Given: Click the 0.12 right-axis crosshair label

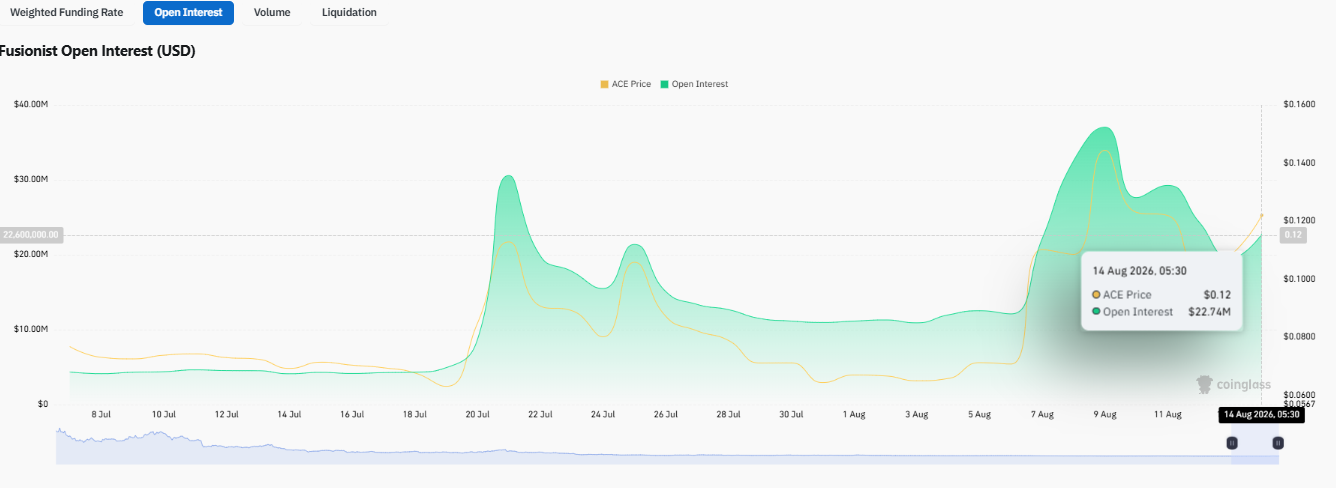Looking at the screenshot, I should 1293,235.
